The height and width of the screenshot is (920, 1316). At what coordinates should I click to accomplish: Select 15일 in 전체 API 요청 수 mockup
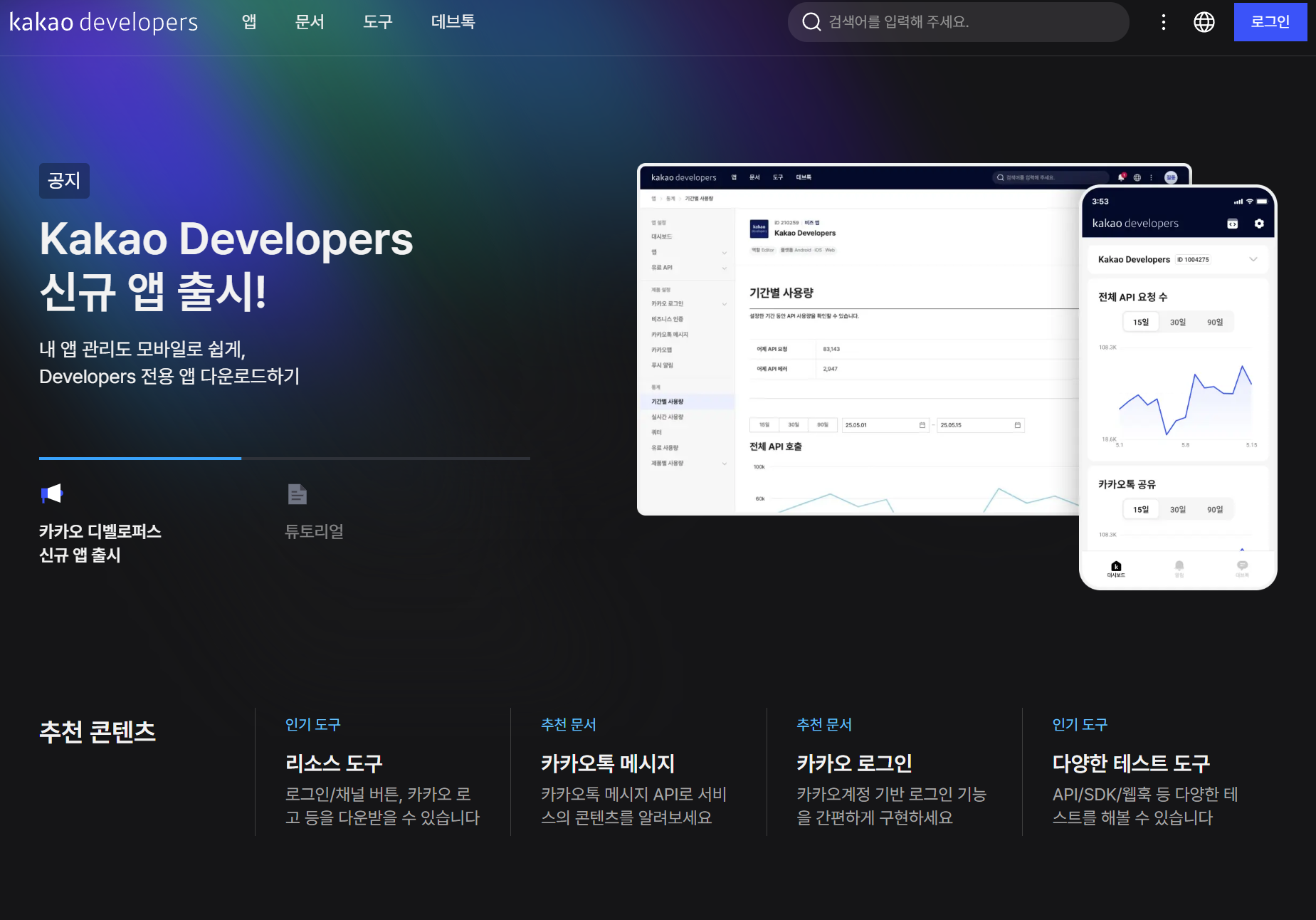[x=1141, y=323]
